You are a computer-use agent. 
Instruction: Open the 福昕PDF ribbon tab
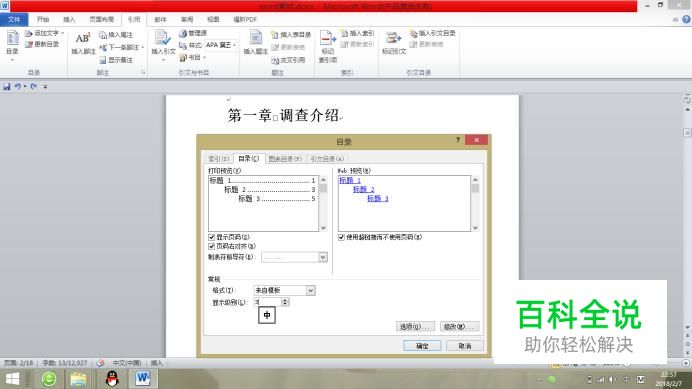[x=245, y=19]
